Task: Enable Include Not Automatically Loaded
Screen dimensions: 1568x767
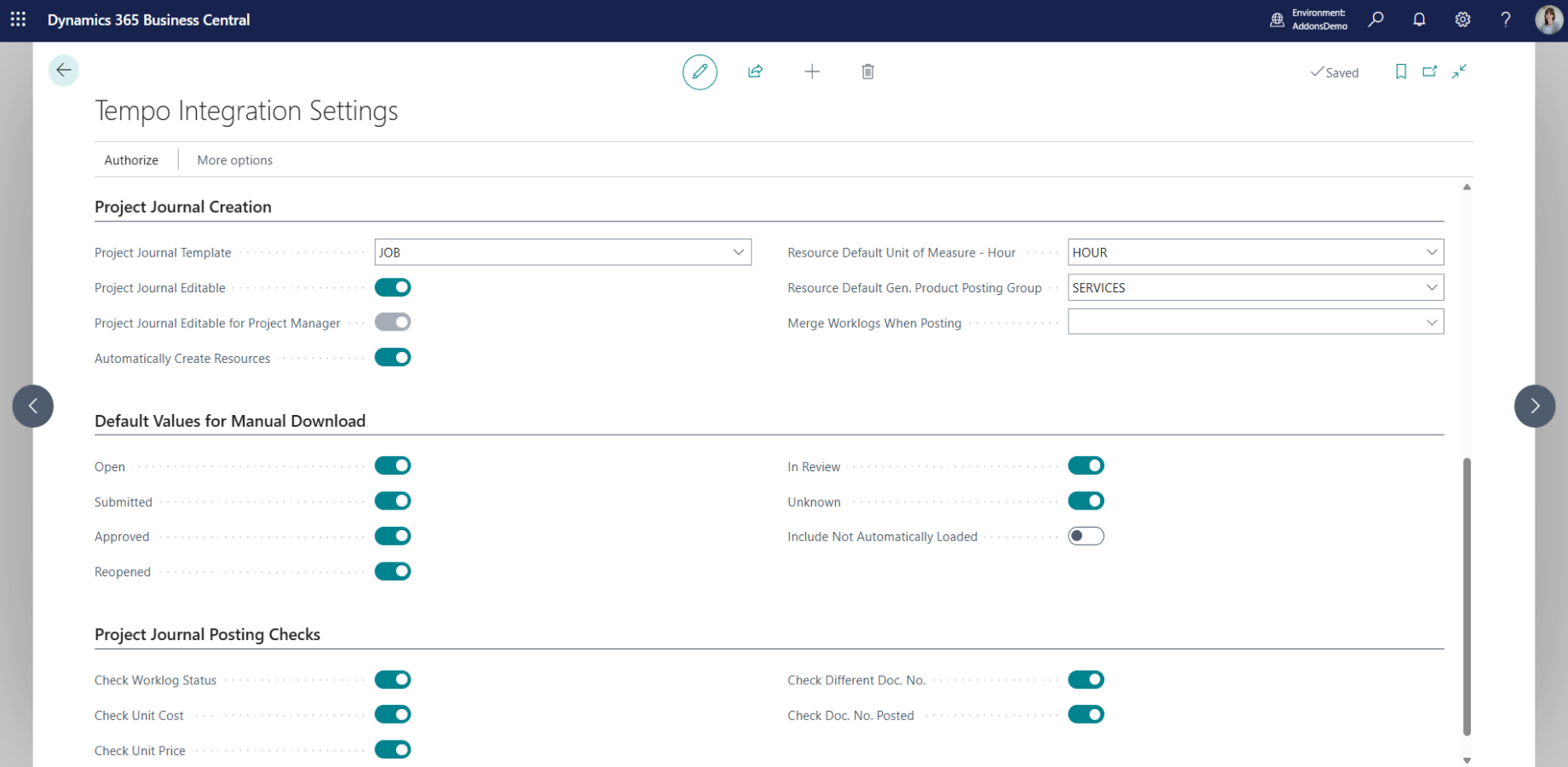Action: pyautogui.click(x=1086, y=536)
